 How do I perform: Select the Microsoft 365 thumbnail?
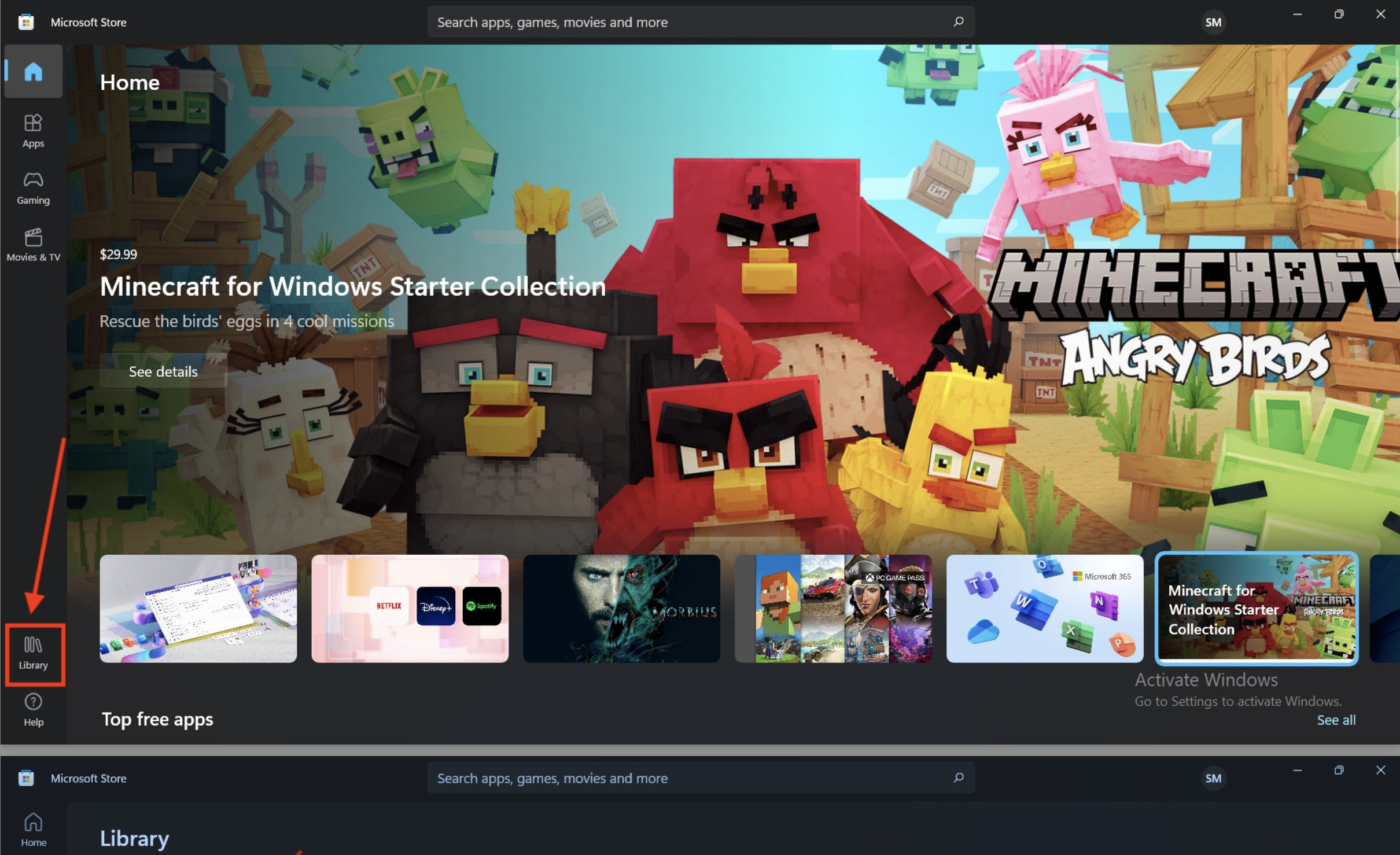point(1045,609)
